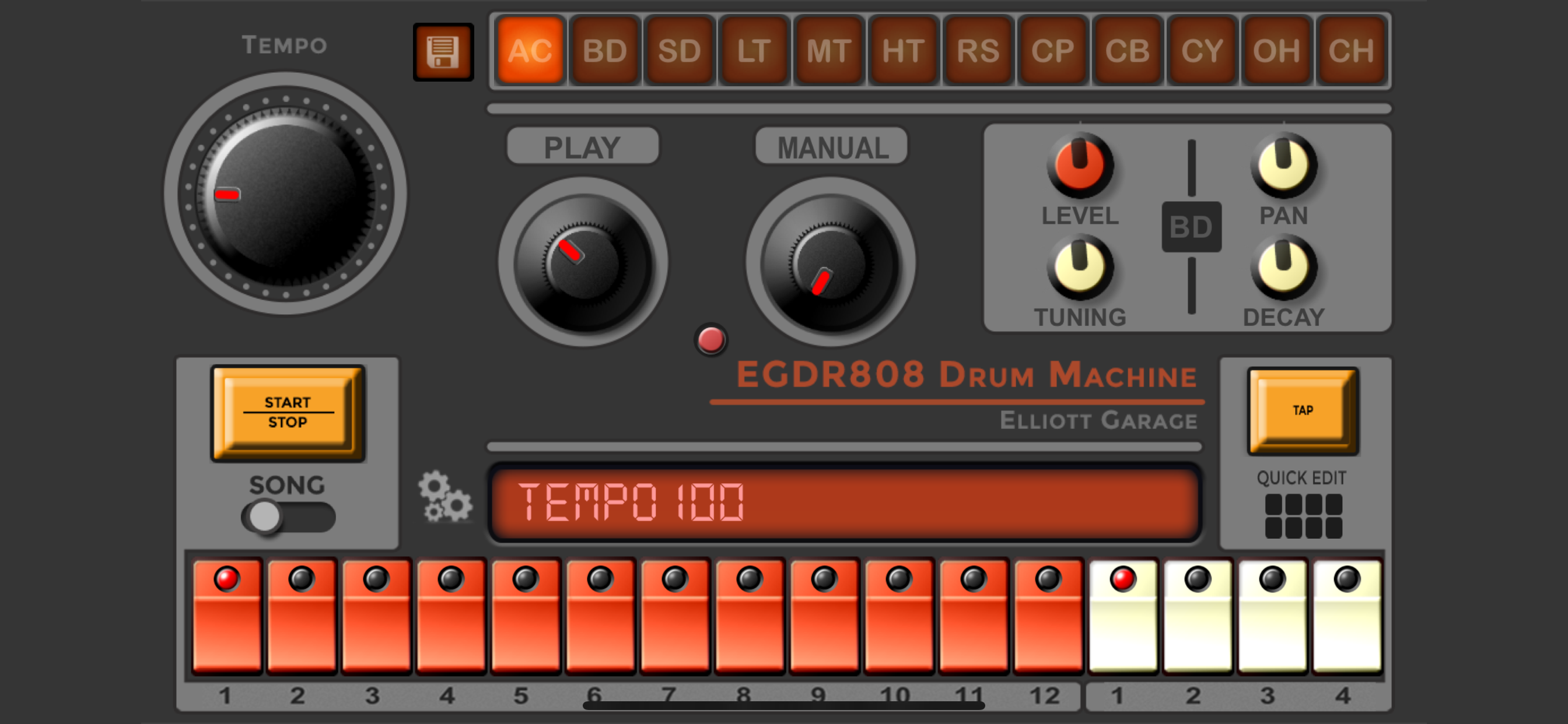
Task: Toggle step pad 7
Action: [674, 616]
